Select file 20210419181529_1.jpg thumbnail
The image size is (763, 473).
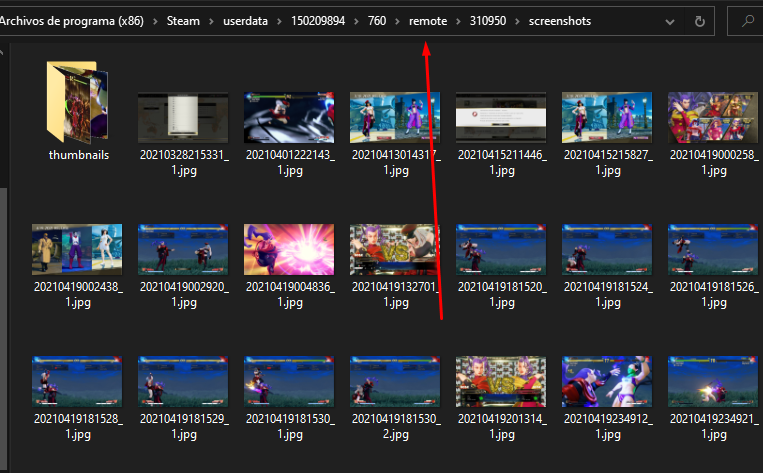183,381
